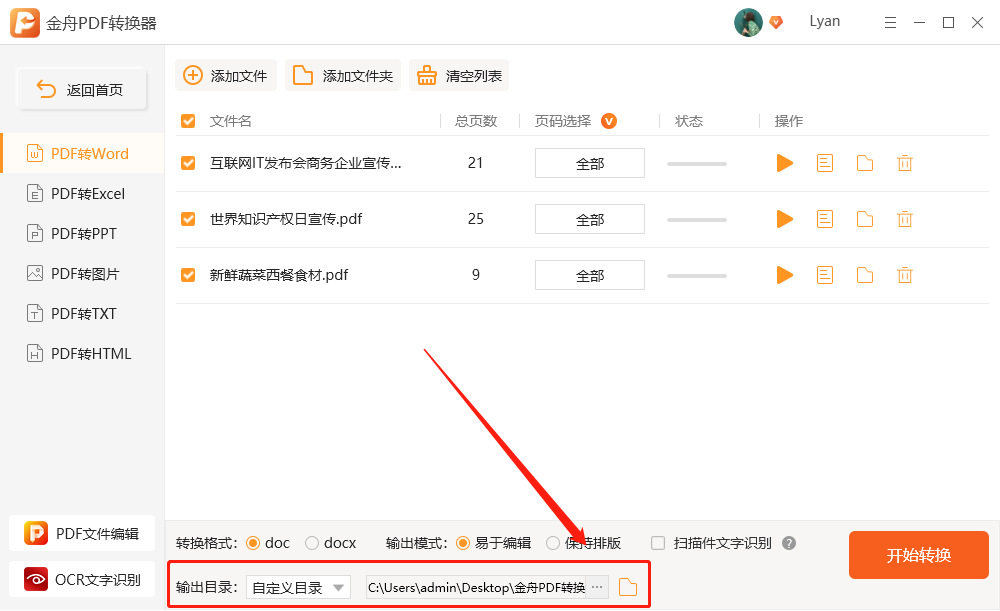Open 全部 page selection for 互联网IT发布会 row
The height and width of the screenshot is (611, 1000).
pos(590,163)
